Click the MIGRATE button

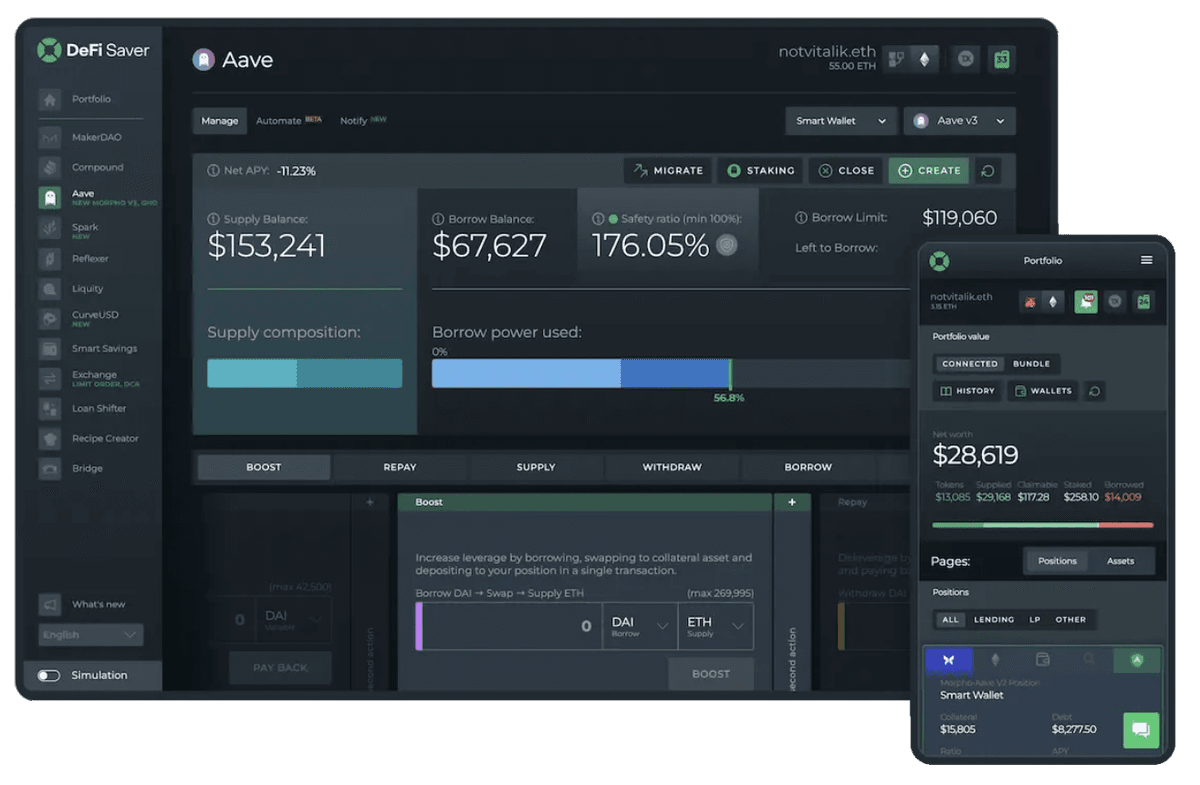click(668, 171)
